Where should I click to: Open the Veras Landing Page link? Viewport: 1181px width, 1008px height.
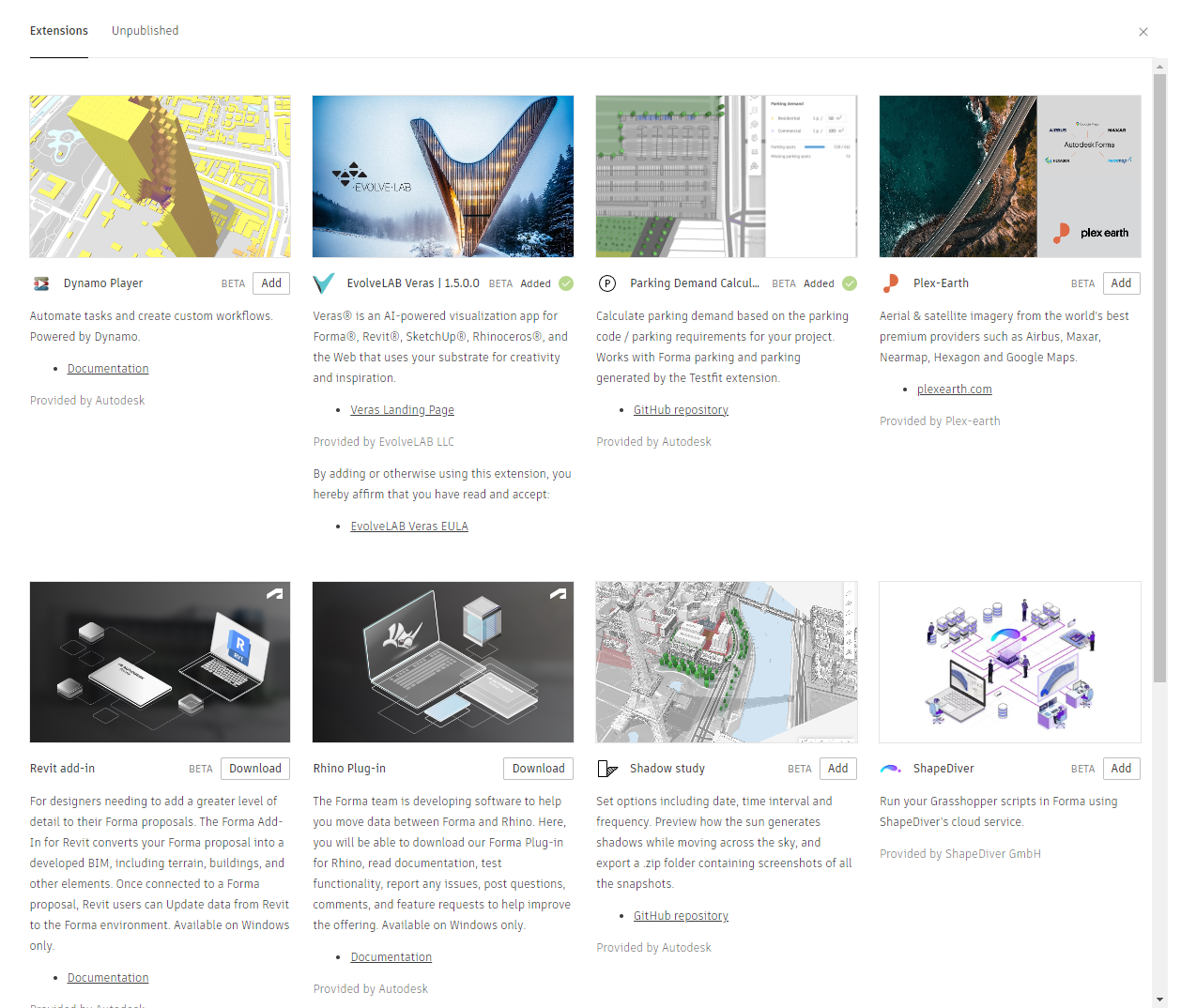403,410
